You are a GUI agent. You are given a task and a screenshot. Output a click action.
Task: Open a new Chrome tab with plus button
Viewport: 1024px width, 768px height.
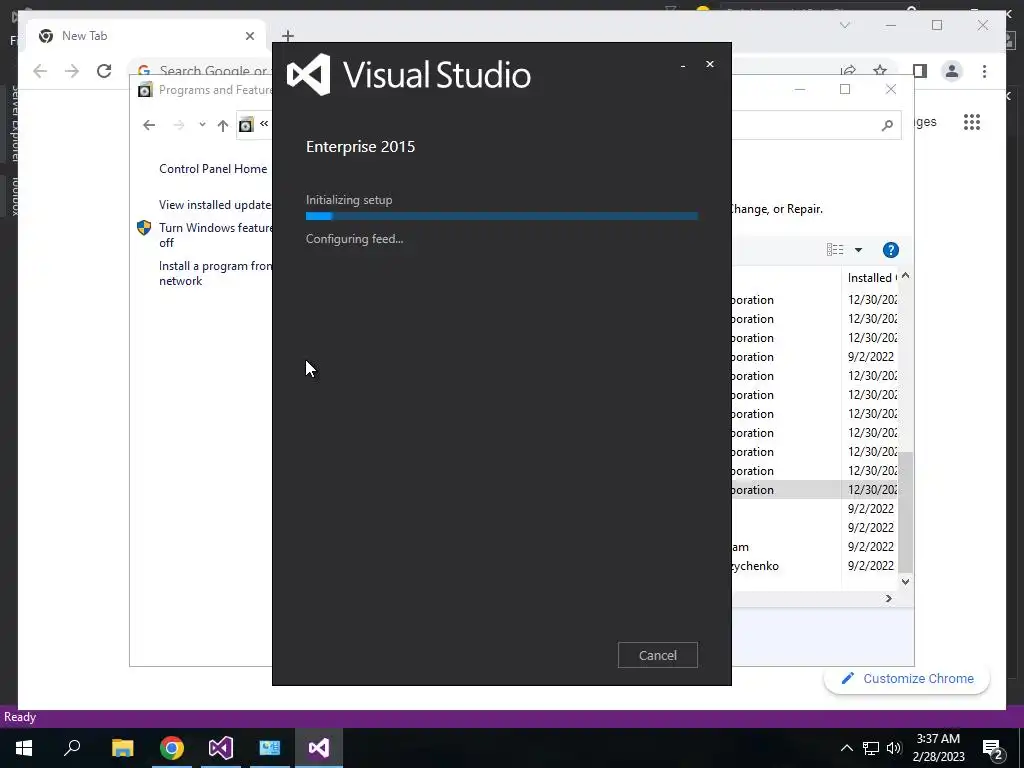[287, 36]
